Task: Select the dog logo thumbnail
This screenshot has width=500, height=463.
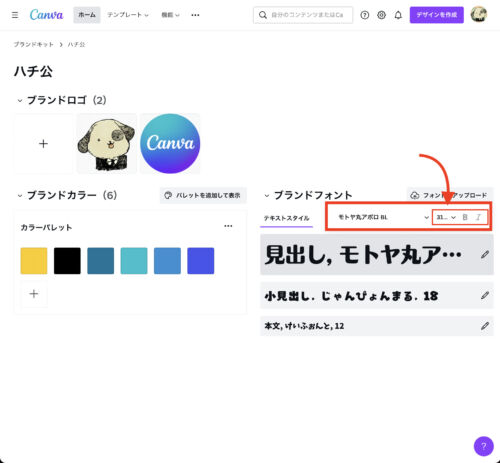Action: point(107,144)
